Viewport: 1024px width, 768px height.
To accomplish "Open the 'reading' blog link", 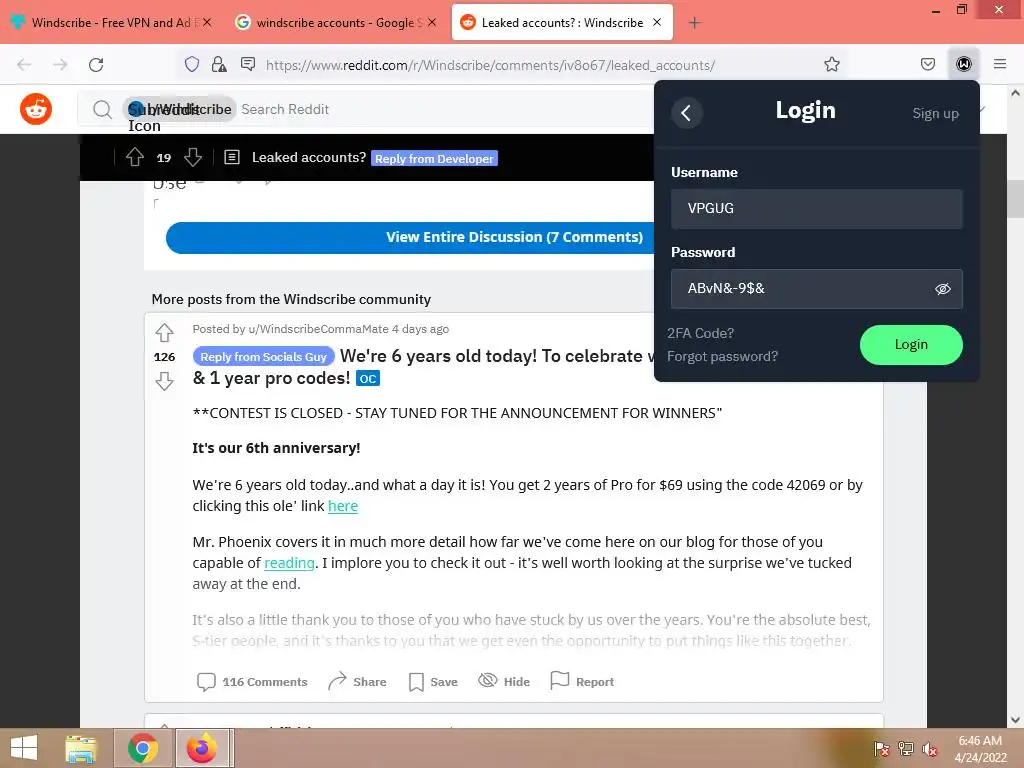I will pyautogui.click(x=289, y=563).
